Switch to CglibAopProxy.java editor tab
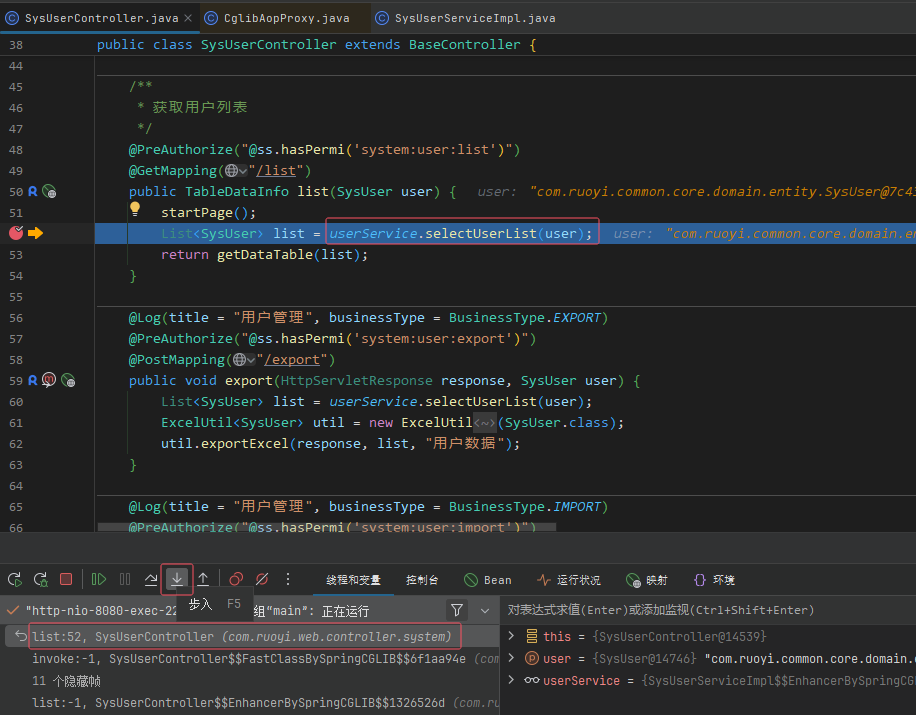The height and width of the screenshot is (715, 916). point(286,18)
